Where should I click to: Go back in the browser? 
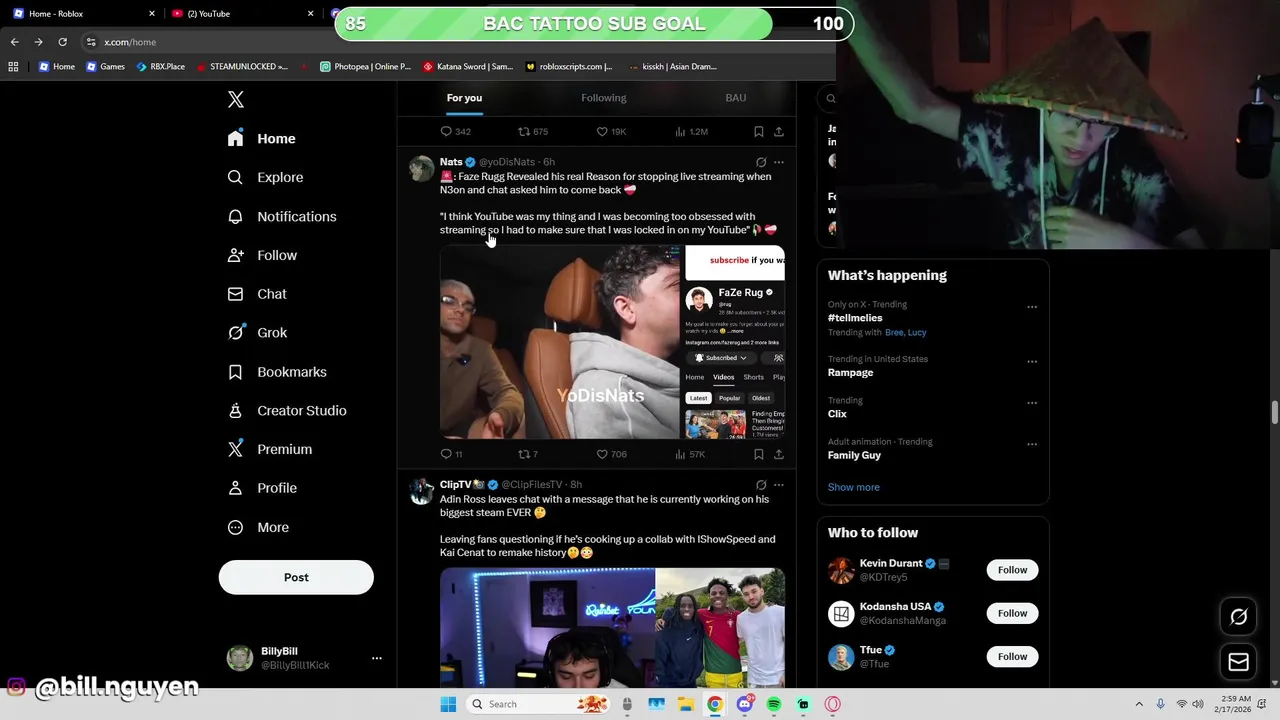(14, 42)
